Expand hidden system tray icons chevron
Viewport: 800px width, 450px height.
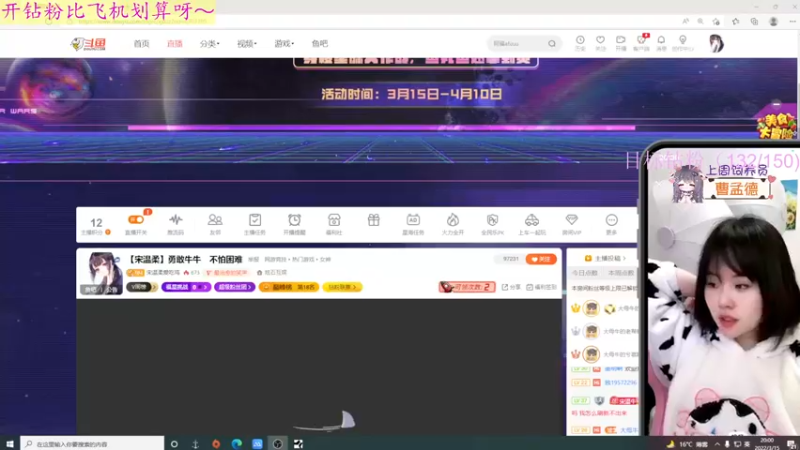click(x=717, y=444)
